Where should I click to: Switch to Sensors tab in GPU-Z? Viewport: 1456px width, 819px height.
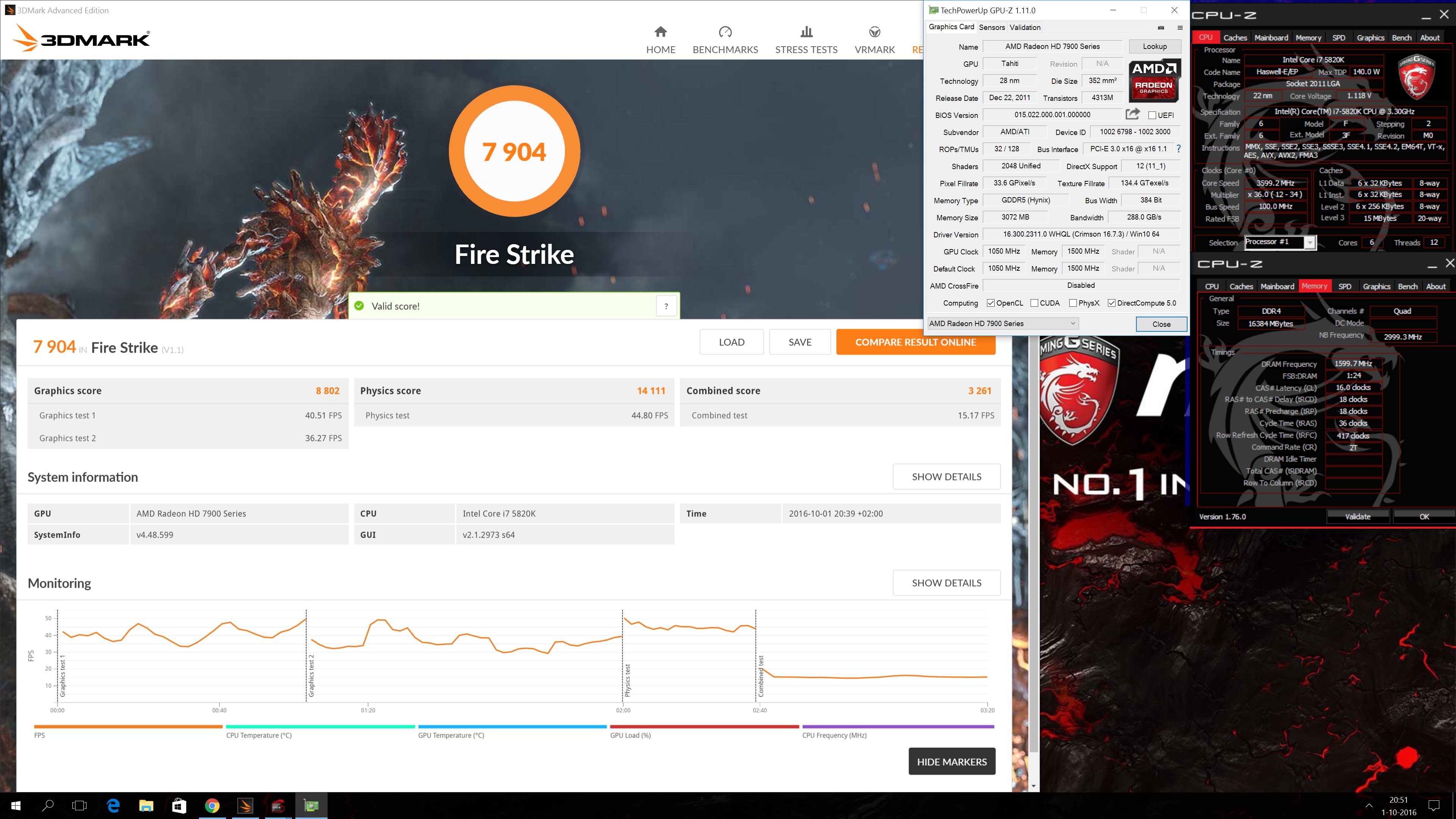point(992,27)
